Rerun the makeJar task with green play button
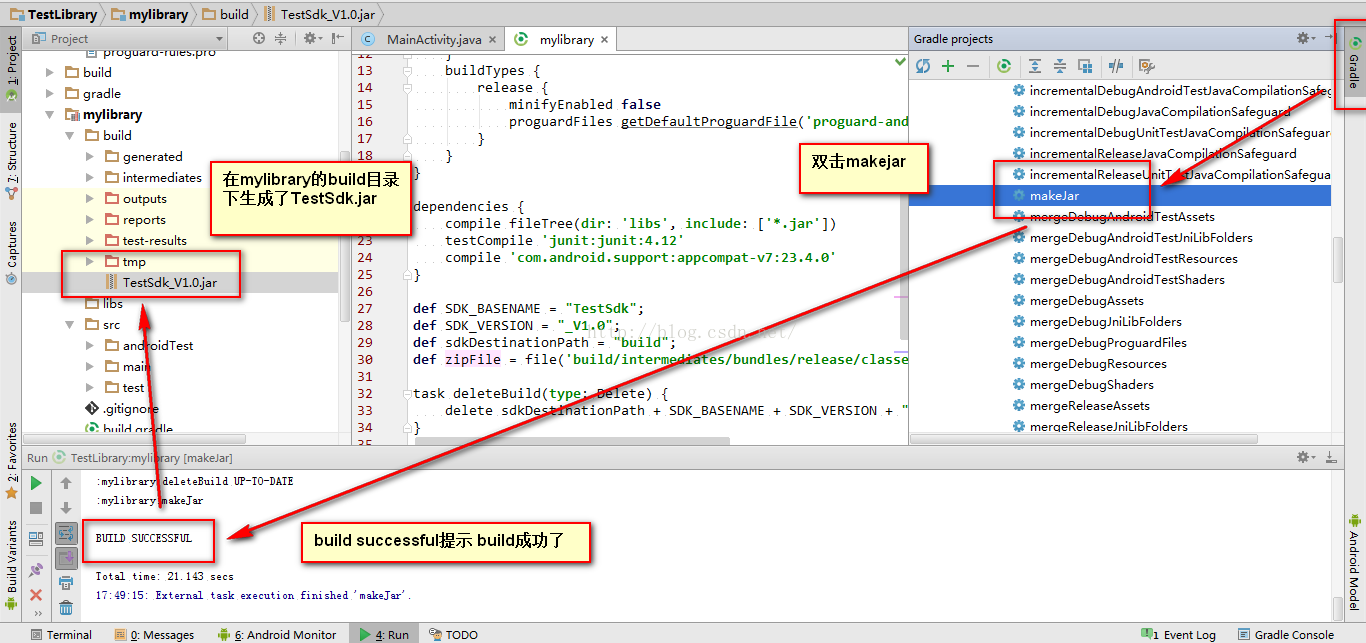Image resolution: width=1366 pixels, height=643 pixels. pos(36,483)
